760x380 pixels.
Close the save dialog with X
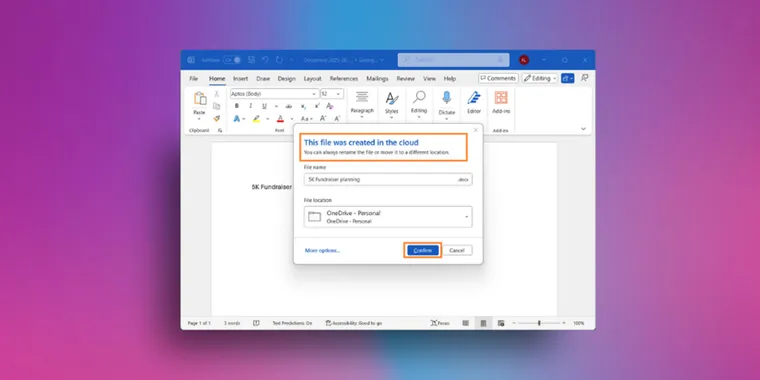click(x=475, y=130)
